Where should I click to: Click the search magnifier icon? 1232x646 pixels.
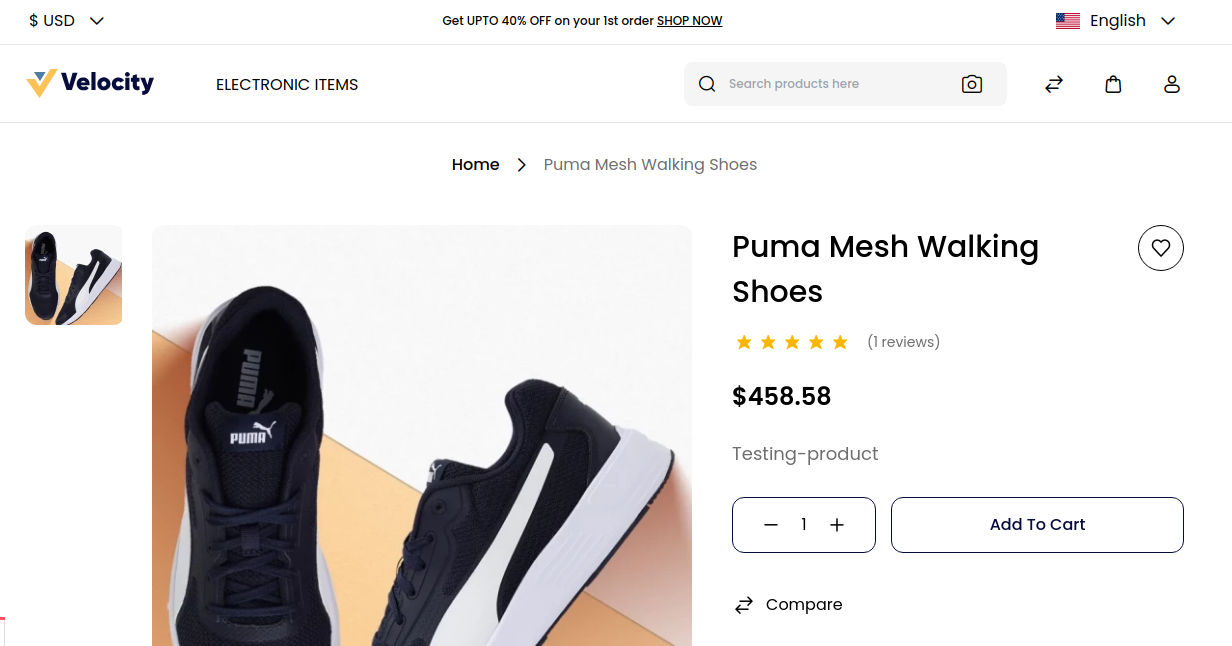click(x=707, y=84)
